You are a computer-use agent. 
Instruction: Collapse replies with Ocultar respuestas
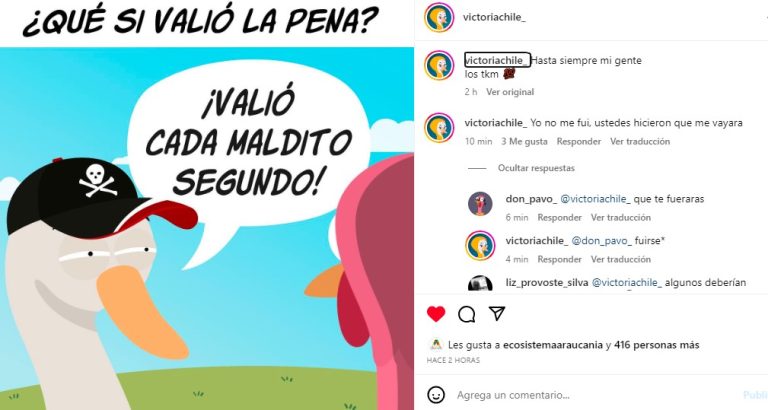tap(536, 168)
